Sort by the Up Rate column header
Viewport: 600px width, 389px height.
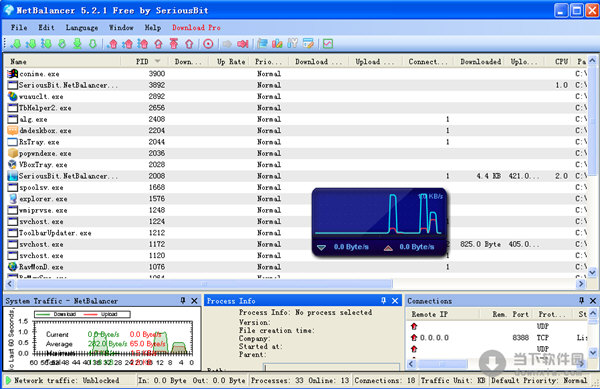point(229,62)
